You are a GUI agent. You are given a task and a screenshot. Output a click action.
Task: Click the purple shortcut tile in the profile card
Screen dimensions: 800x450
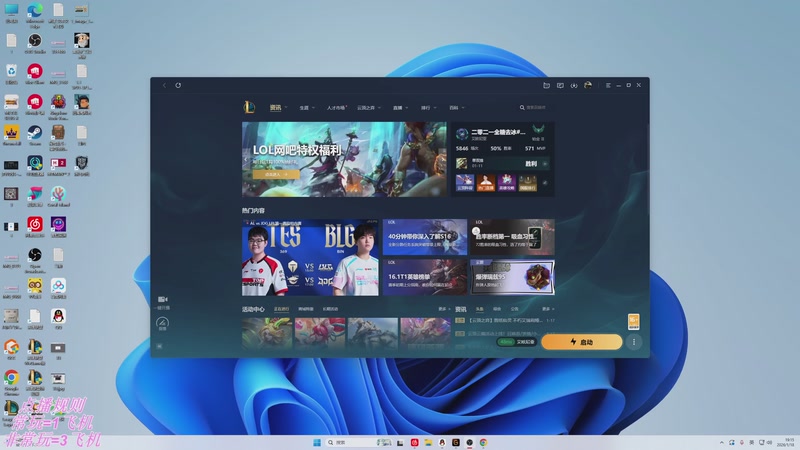(507, 183)
